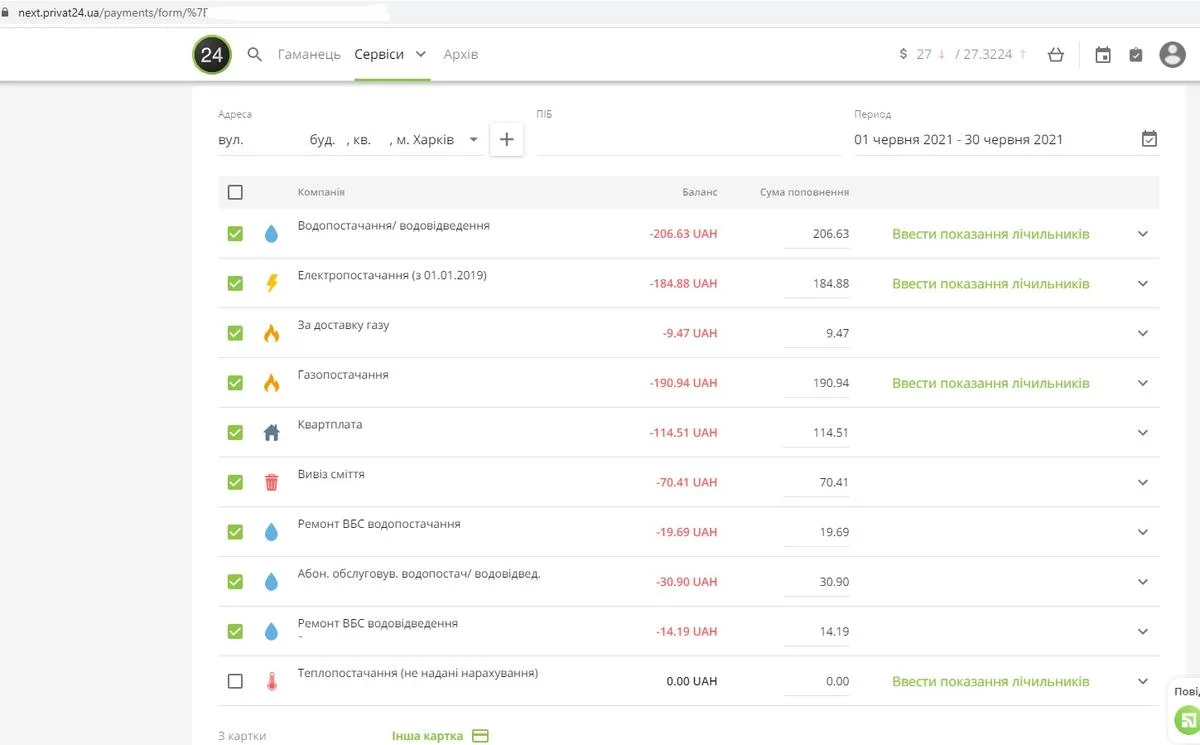Switch to the Архів tab
The height and width of the screenshot is (745, 1200).
click(x=460, y=55)
